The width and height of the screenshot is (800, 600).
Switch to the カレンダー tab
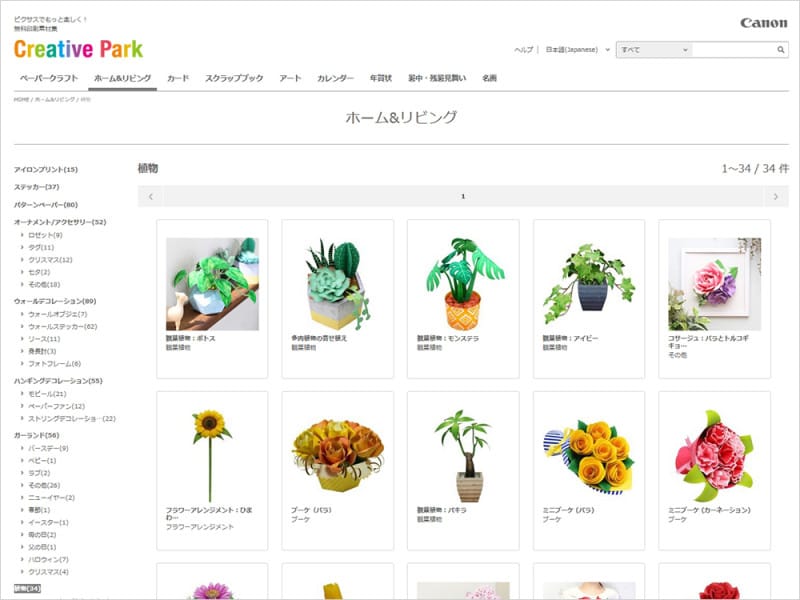pyautogui.click(x=335, y=78)
